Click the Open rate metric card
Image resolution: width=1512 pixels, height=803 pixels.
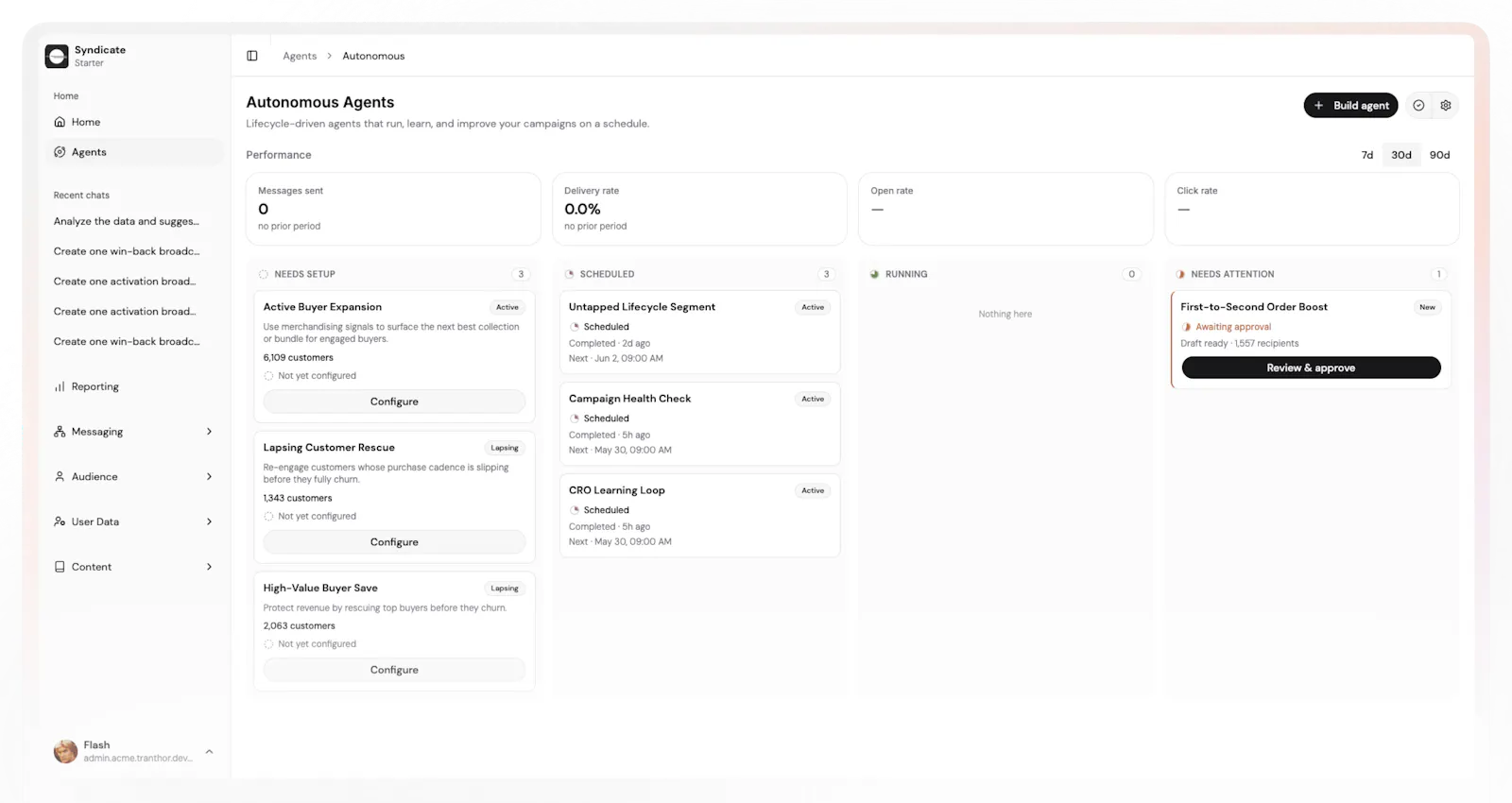[1005, 209]
